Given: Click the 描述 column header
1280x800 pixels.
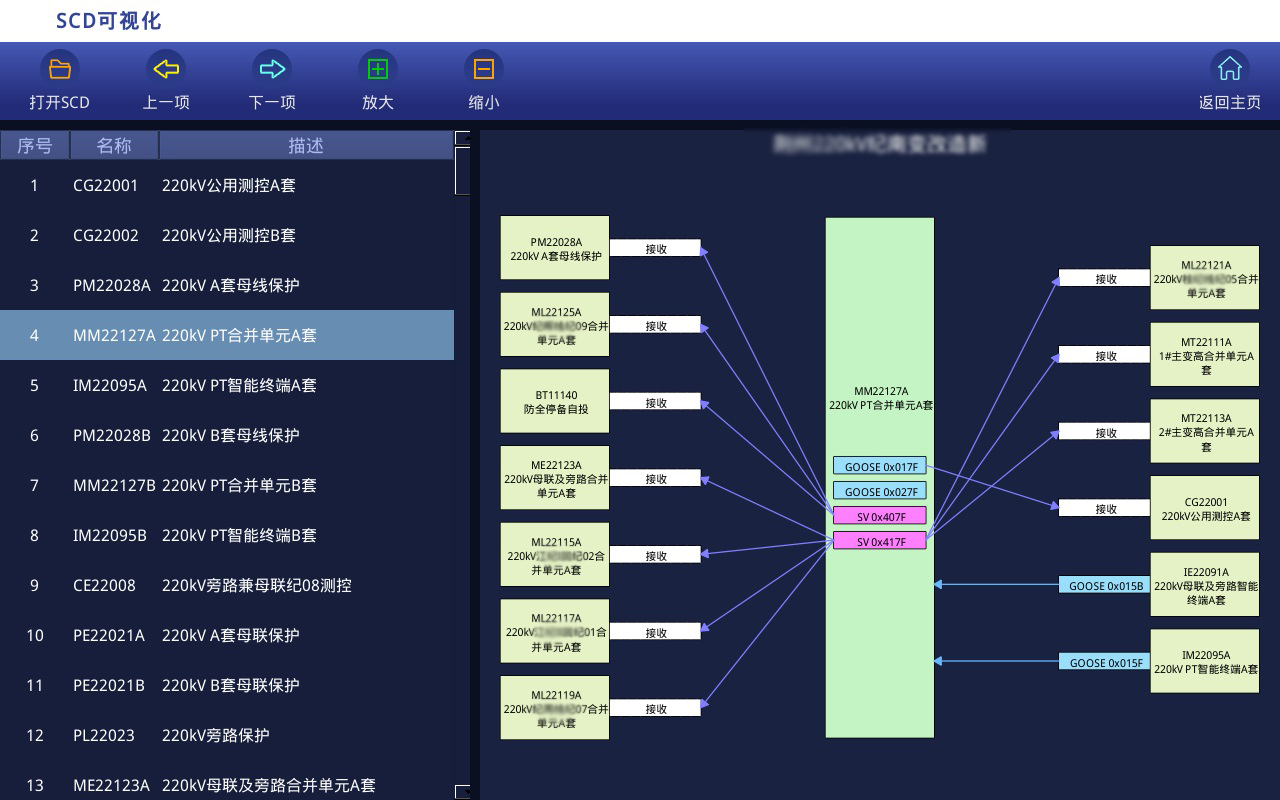Looking at the screenshot, I should [306, 146].
